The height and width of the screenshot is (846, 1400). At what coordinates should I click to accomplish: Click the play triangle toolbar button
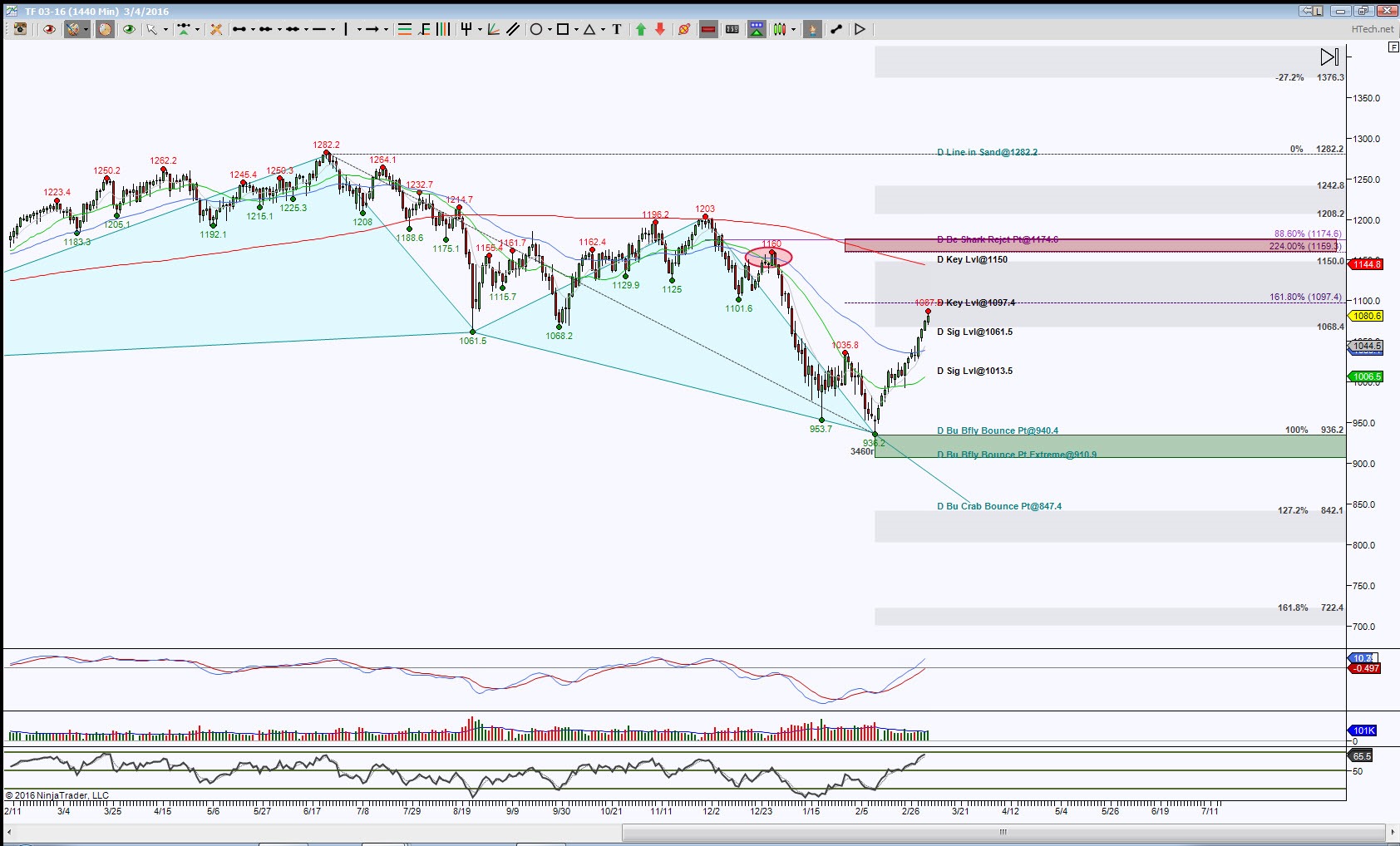(860, 29)
